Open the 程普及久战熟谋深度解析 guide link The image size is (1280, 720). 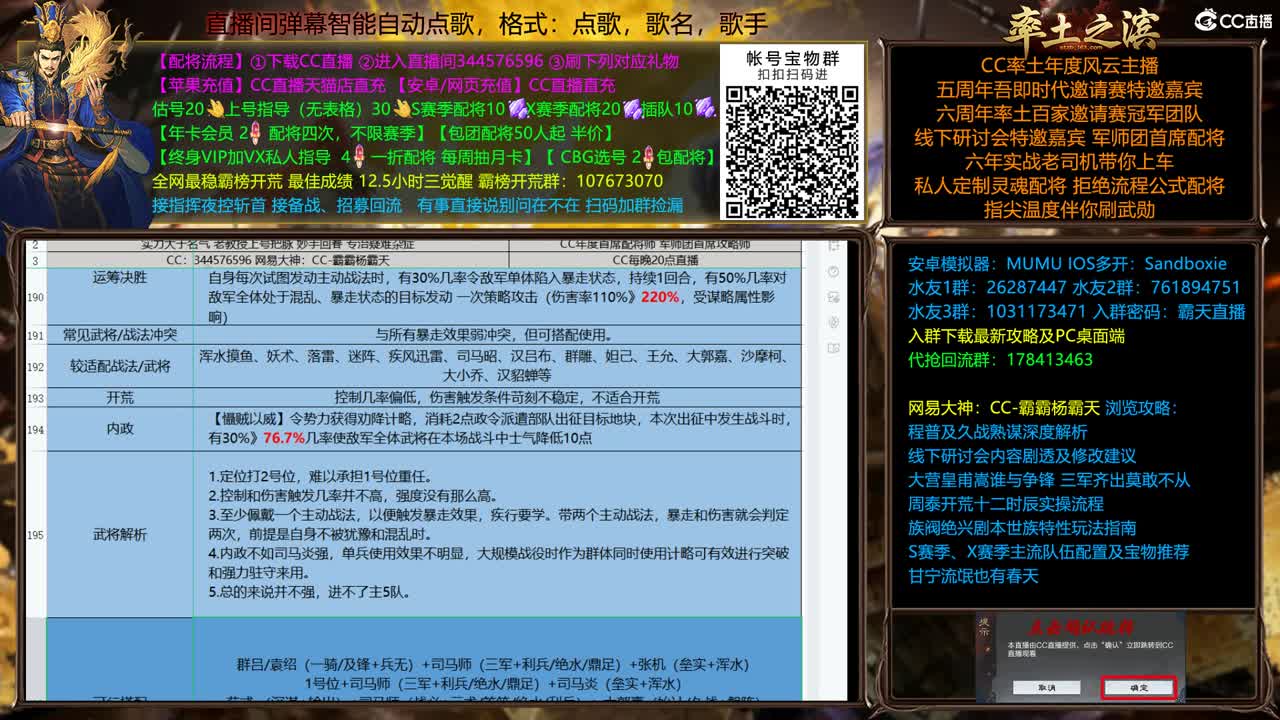point(997,432)
